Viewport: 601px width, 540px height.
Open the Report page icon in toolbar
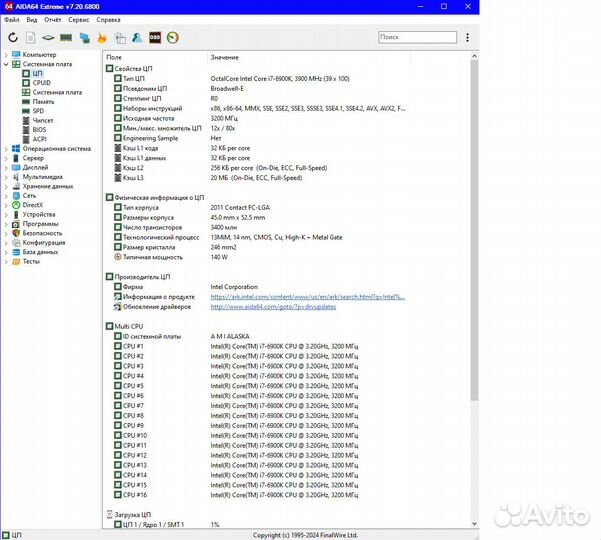point(30,38)
